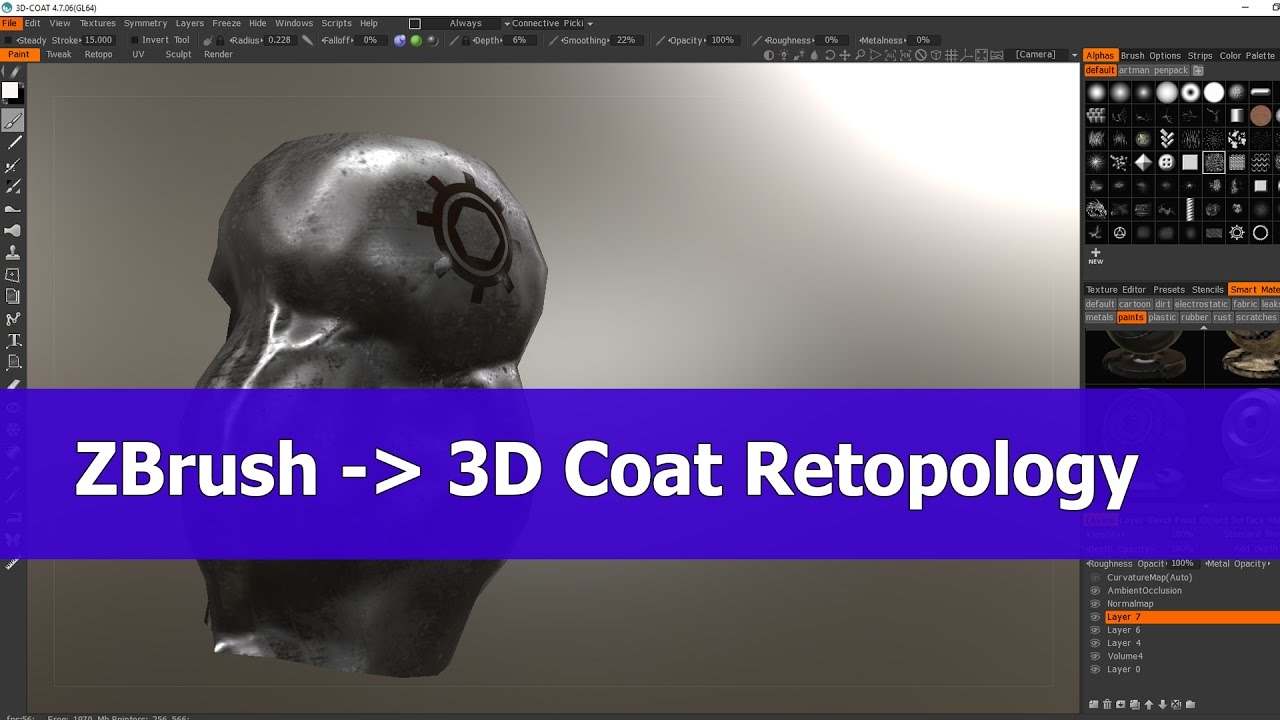This screenshot has height=720, width=1280.
Task: Select the text tool (T) in left toolbar
Action: (13, 341)
